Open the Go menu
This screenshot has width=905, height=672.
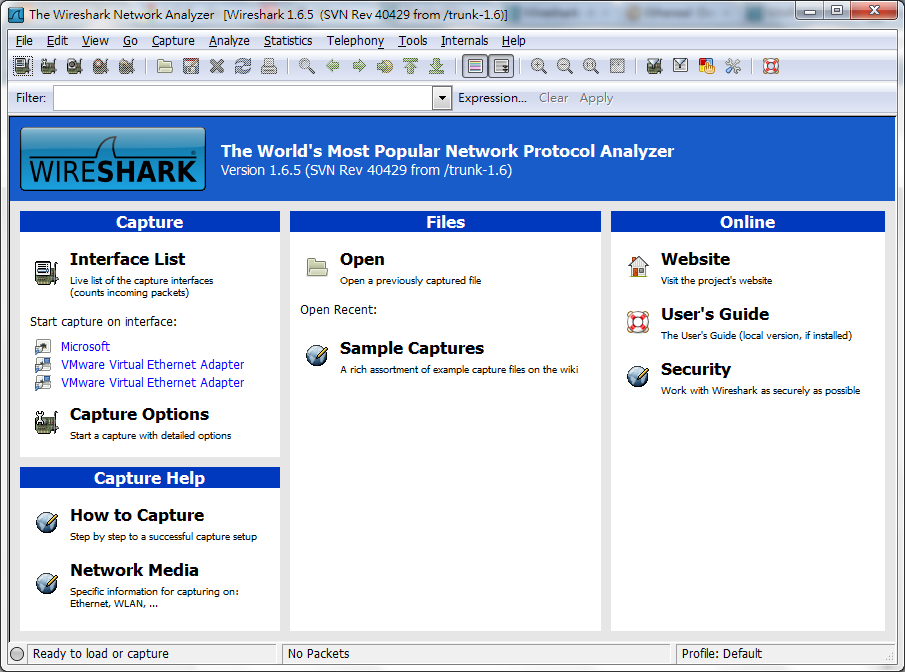(130, 40)
